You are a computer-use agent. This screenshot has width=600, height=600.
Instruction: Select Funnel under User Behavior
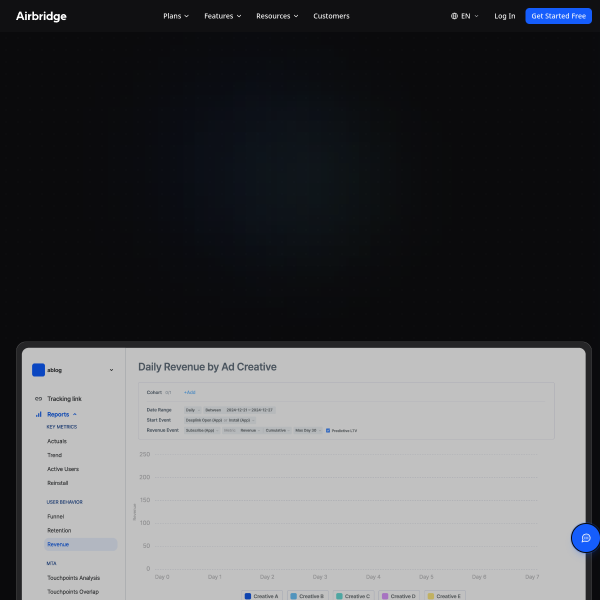[x=55, y=516]
